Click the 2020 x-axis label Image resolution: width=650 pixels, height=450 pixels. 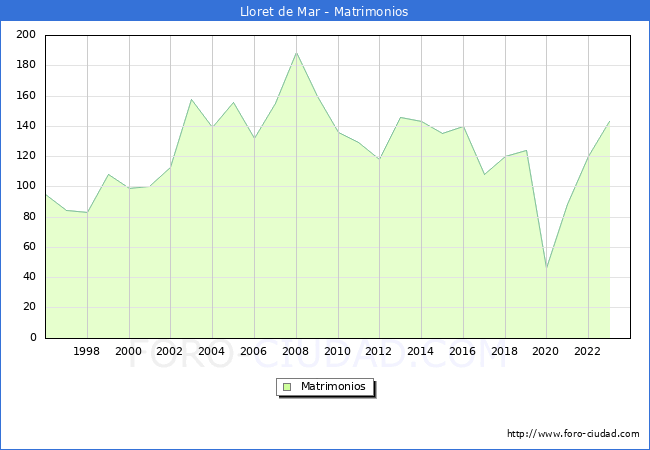[x=545, y=351]
